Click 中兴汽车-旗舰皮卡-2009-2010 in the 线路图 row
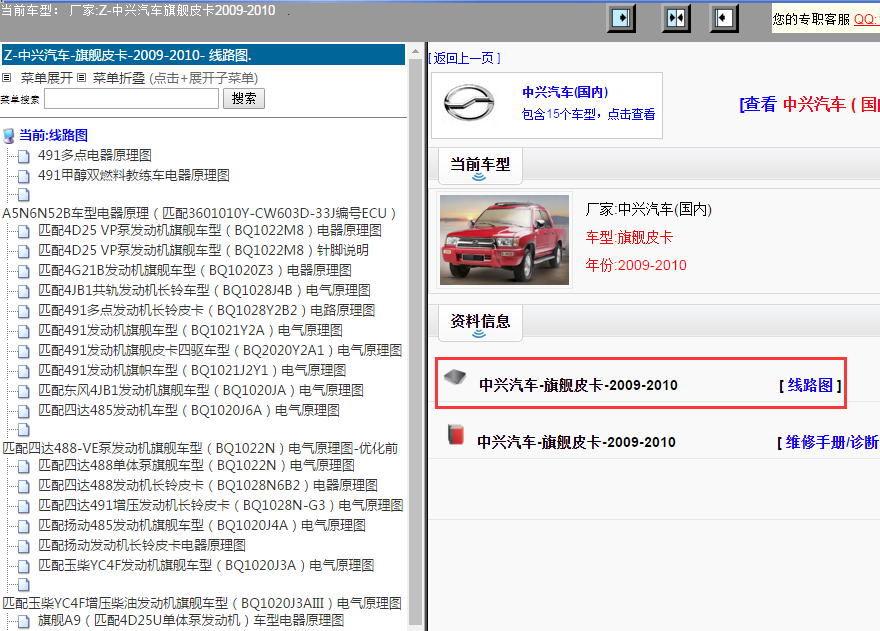The width and height of the screenshot is (880, 631). coord(578,385)
